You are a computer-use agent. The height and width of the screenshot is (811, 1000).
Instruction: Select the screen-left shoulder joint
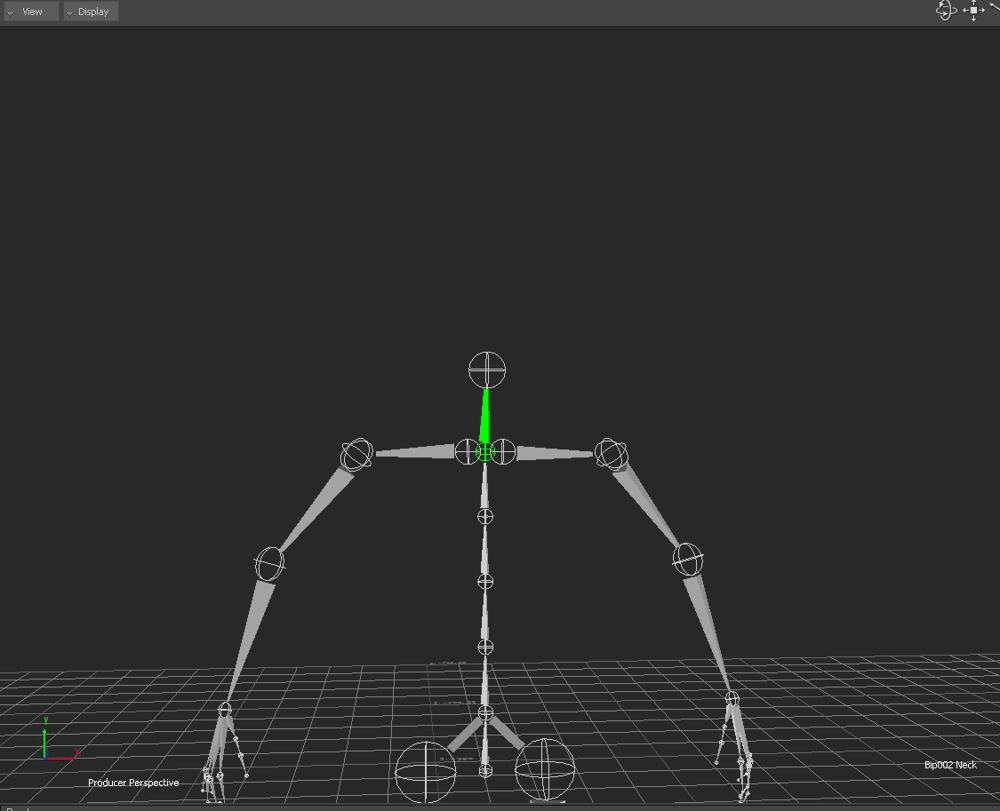tap(357, 455)
